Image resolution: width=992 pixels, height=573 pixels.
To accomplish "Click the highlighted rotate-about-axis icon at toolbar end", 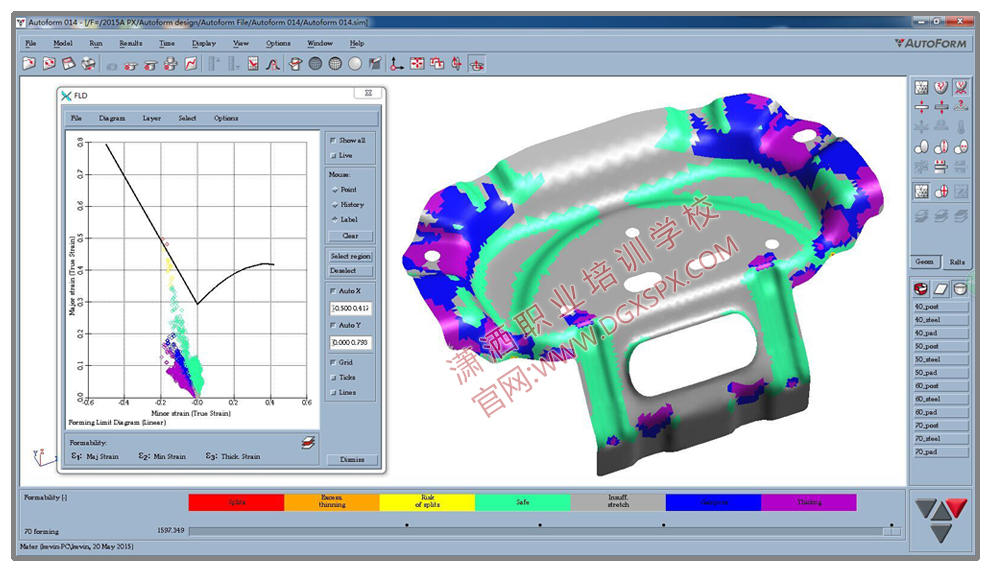I will pyautogui.click(x=477, y=63).
